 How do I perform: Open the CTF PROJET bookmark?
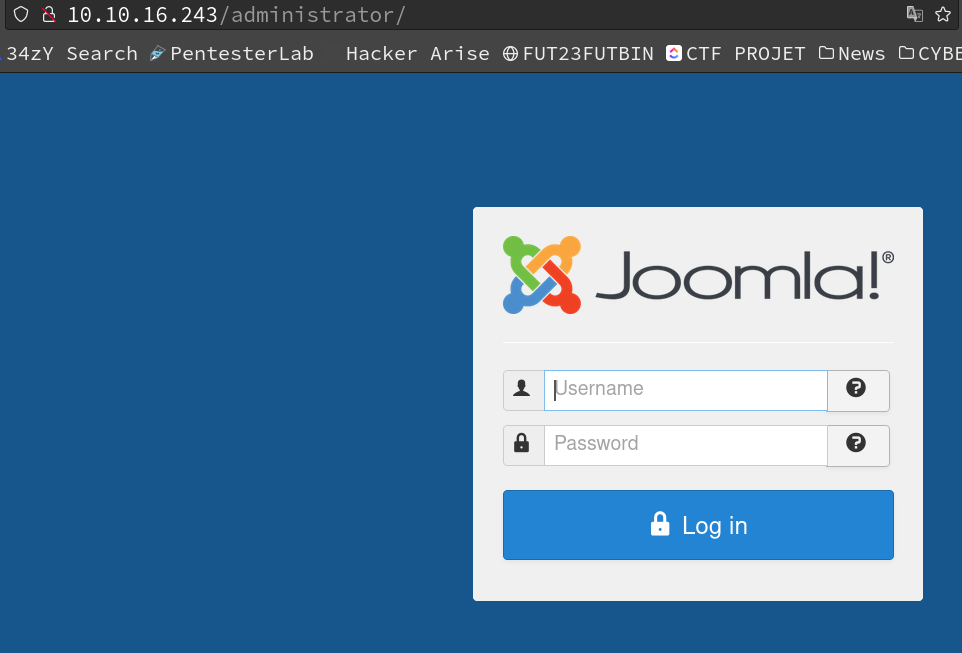pos(736,53)
